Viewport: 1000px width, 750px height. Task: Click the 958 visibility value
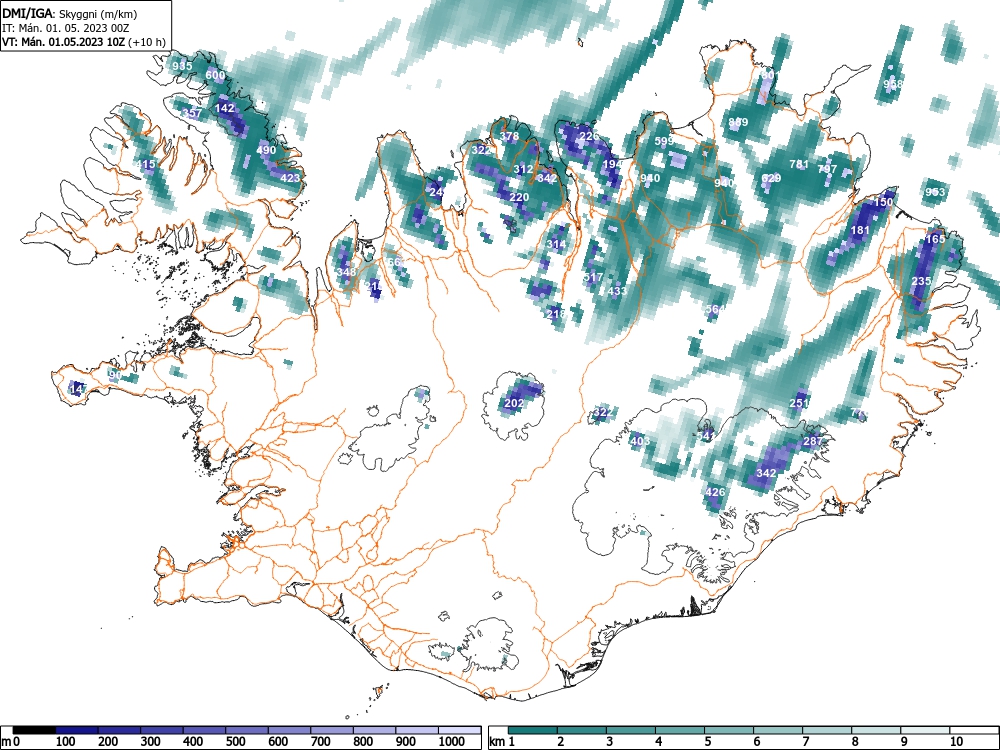pyautogui.click(x=893, y=84)
